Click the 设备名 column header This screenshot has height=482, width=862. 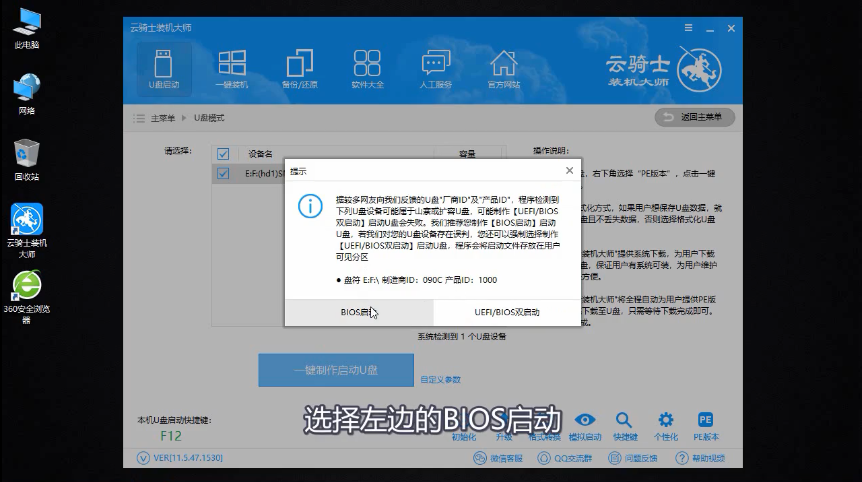pyautogui.click(x=260, y=154)
